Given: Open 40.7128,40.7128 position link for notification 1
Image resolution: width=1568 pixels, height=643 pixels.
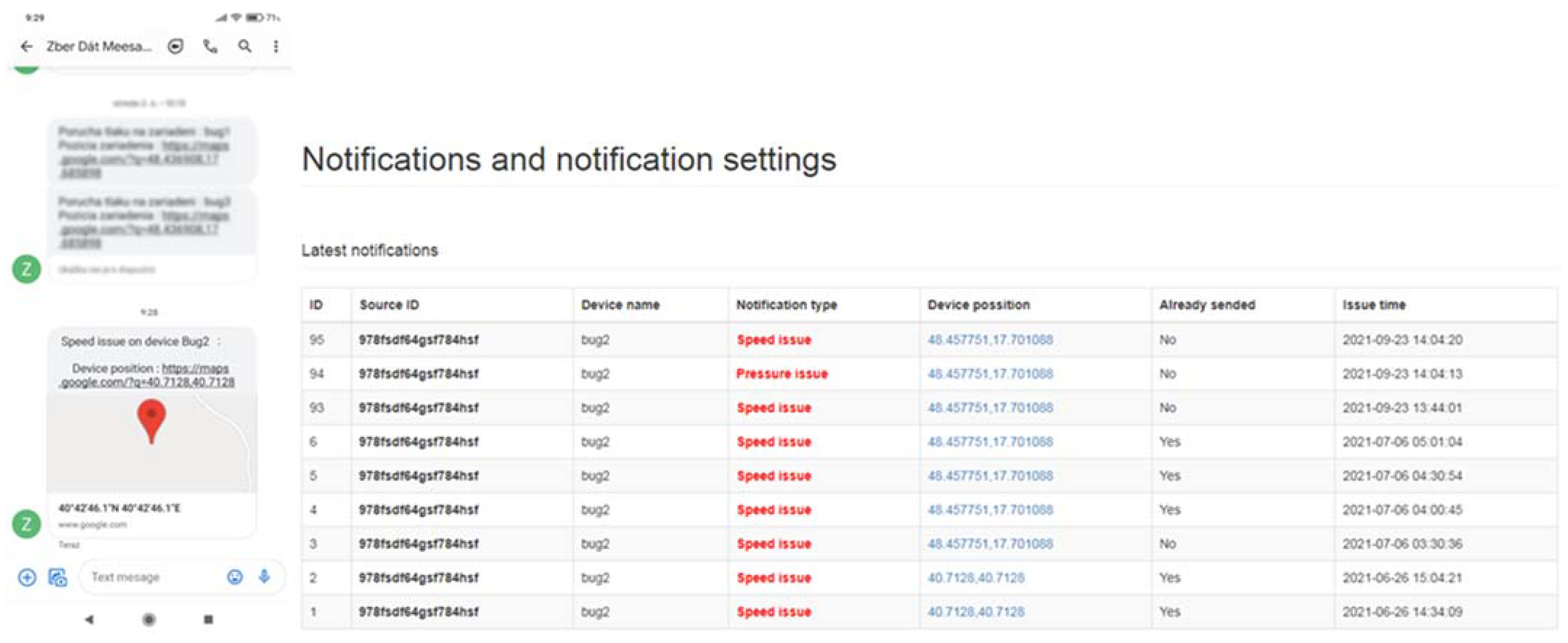Looking at the screenshot, I should [975, 611].
